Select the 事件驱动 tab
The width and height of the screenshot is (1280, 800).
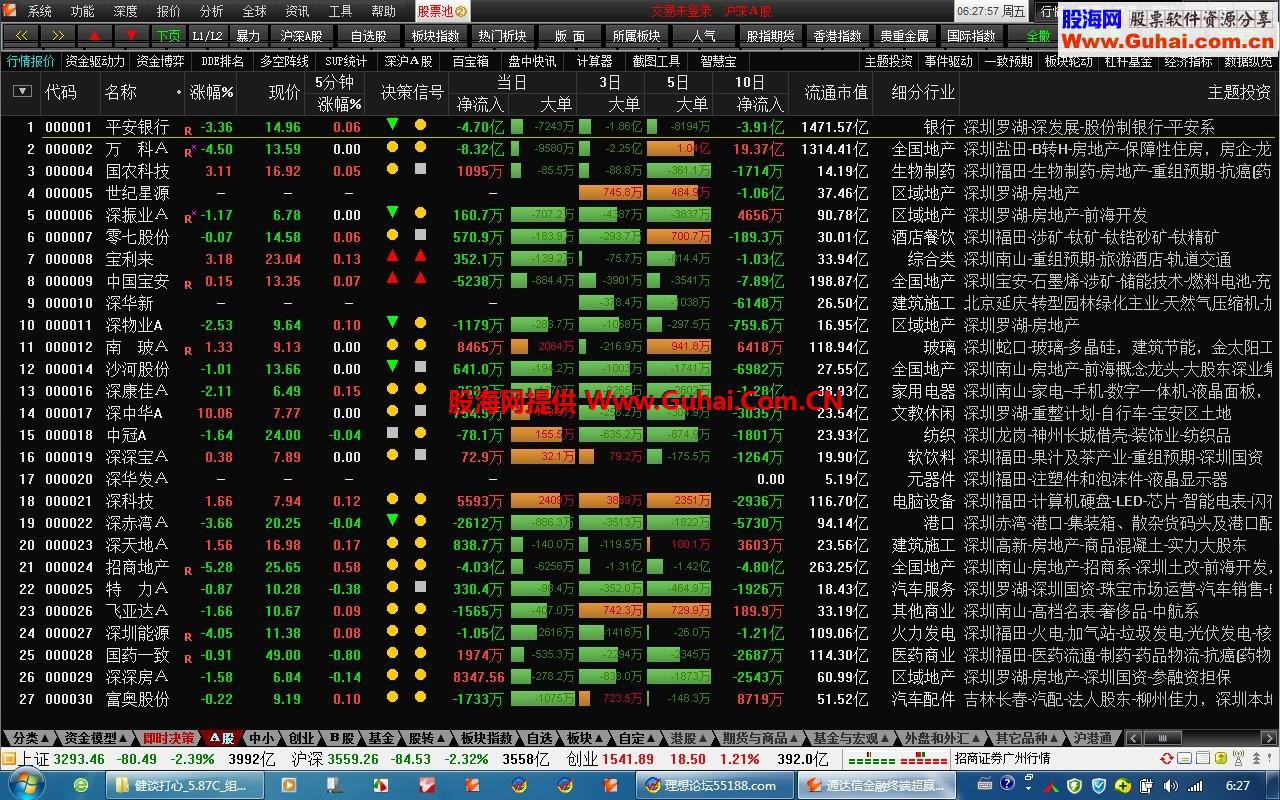coord(948,61)
